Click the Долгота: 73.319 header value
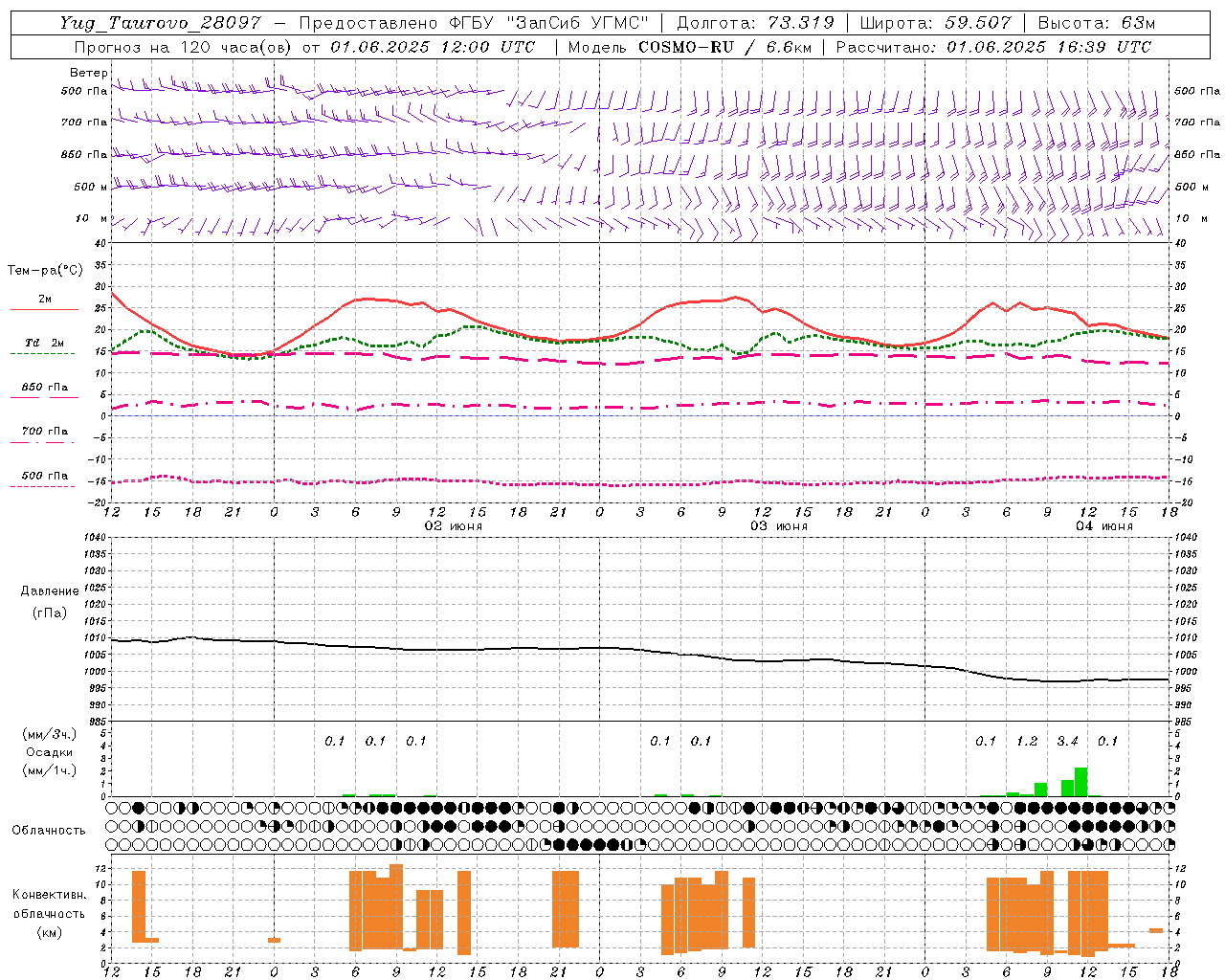 click(x=756, y=23)
